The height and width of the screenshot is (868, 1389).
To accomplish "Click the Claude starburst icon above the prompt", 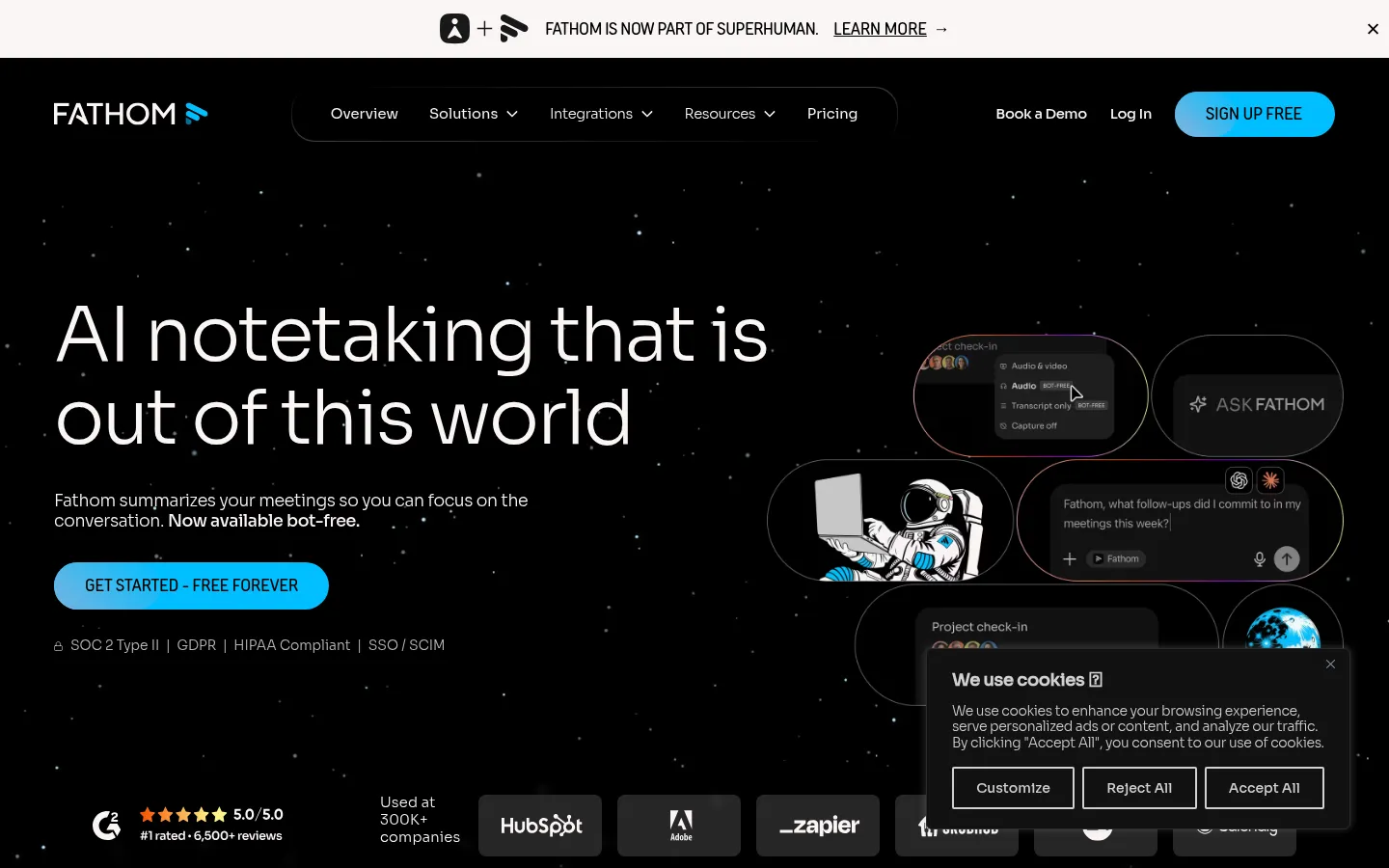I will [1270, 480].
